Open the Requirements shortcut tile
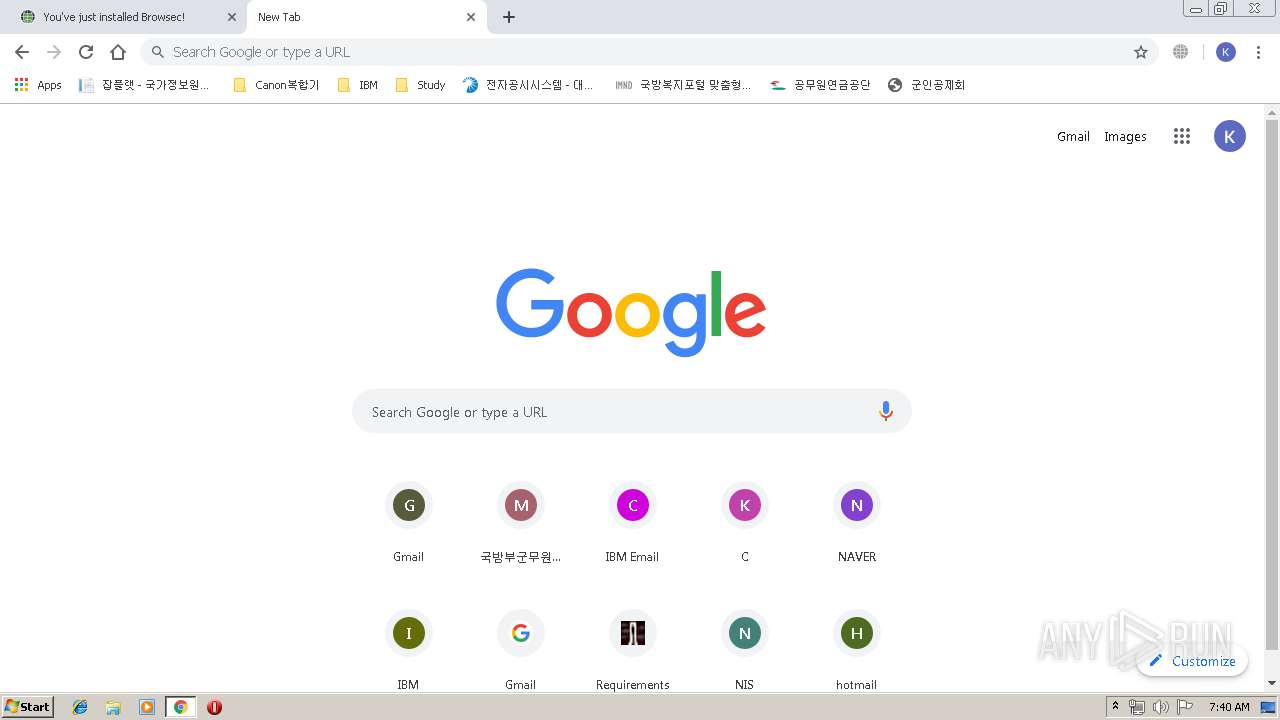Image resolution: width=1280 pixels, height=720 pixels. pyautogui.click(x=632, y=650)
